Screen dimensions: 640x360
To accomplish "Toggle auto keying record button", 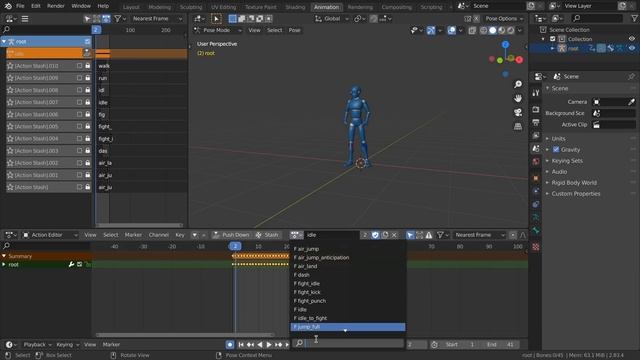I will click(230, 344).
